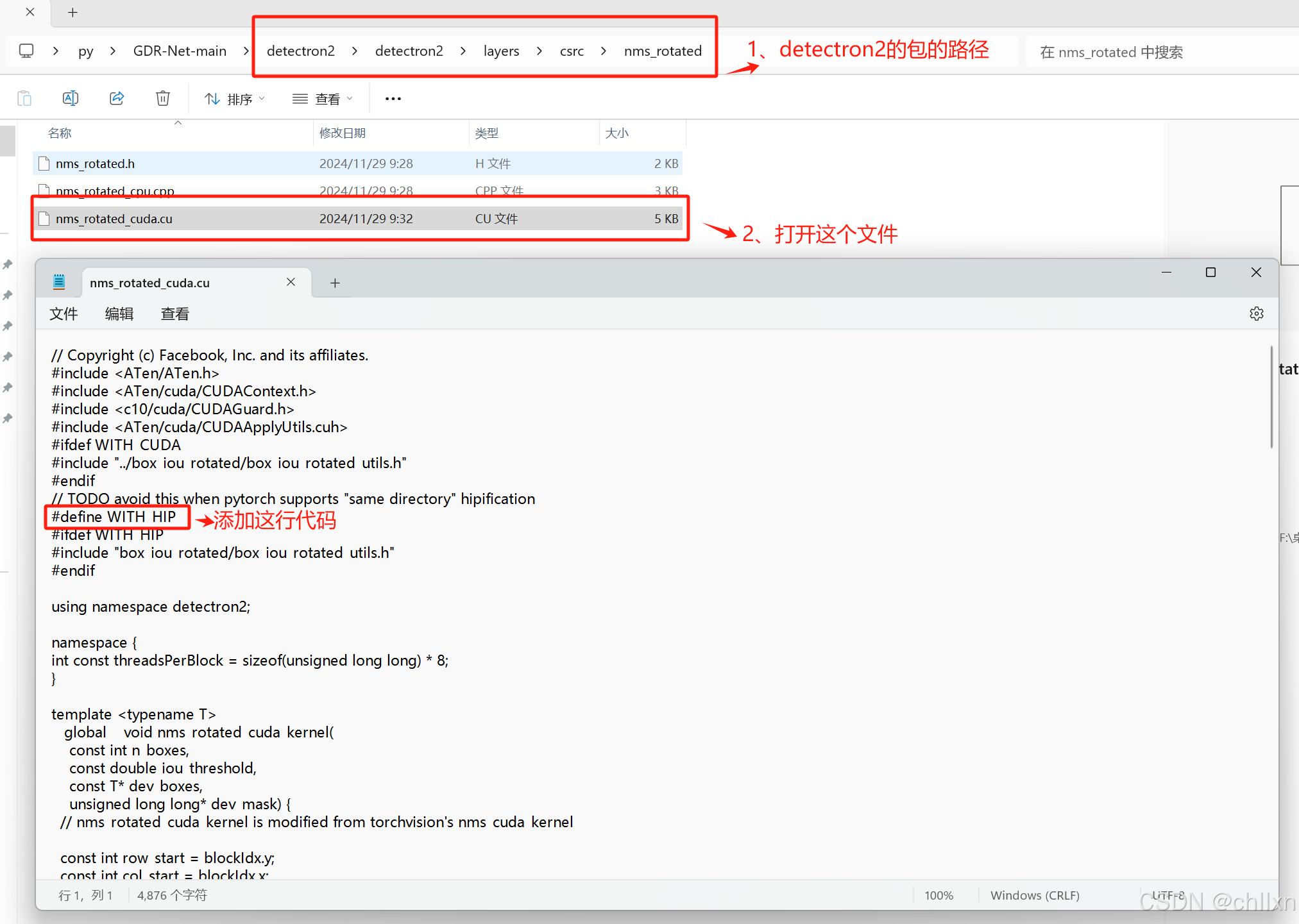This screenshot has width=1299, height=924.
Task: Select the nms_rotated.h file
Action: tap(95, 164)
